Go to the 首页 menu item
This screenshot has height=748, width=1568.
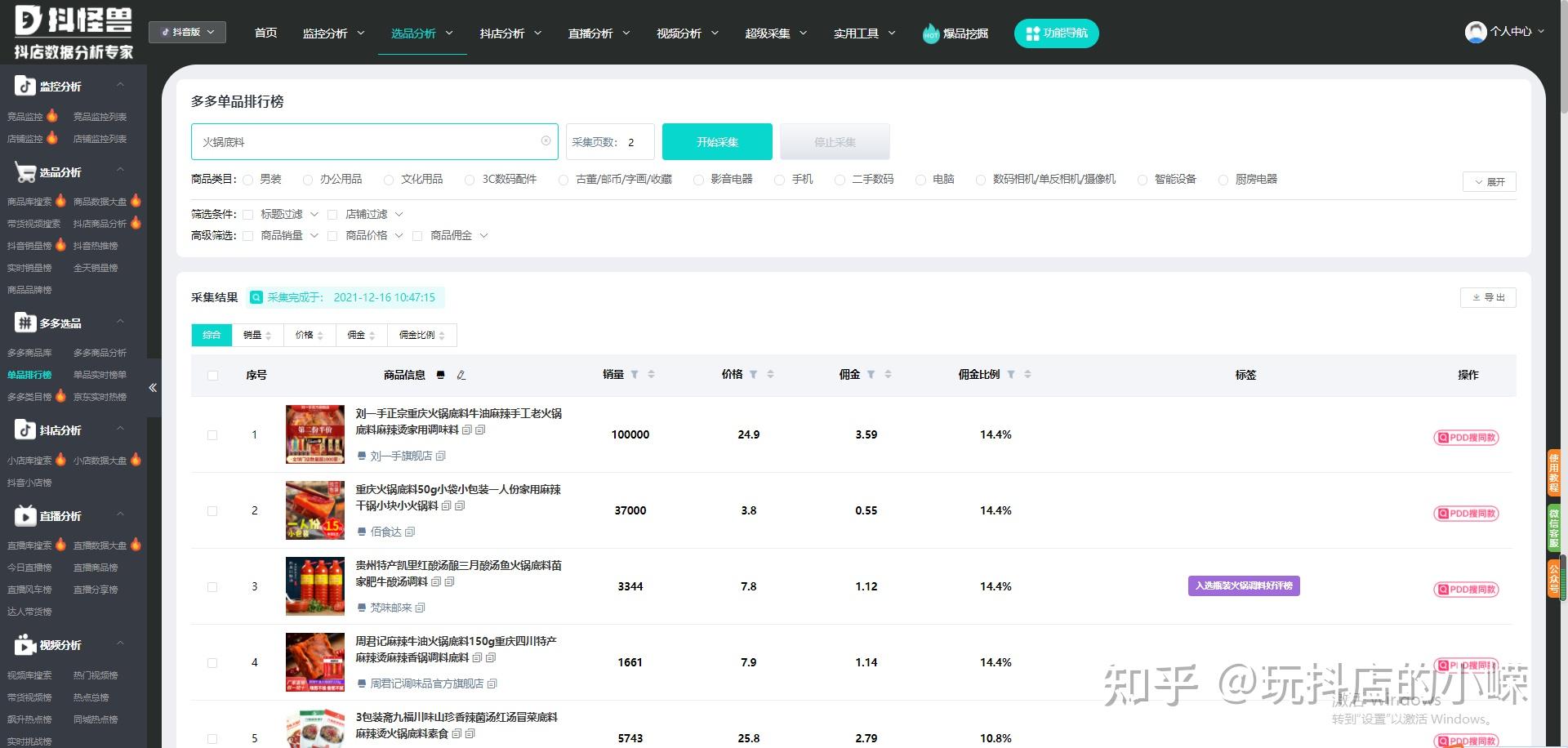(x=265, y=33)
